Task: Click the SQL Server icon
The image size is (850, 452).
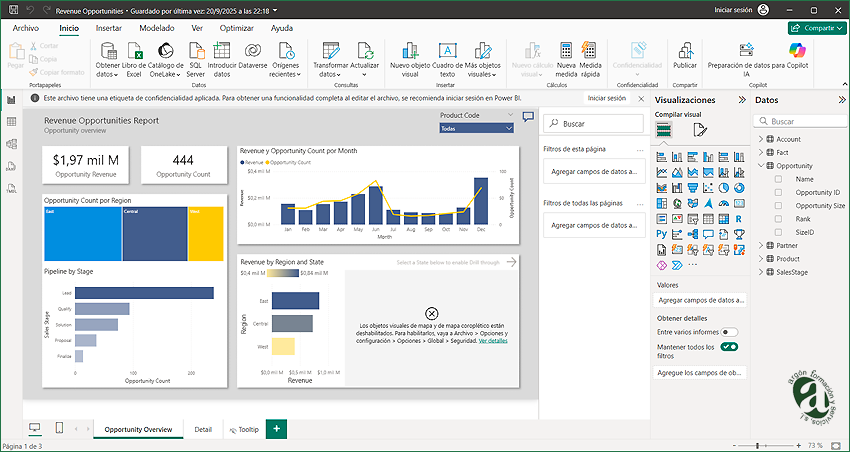Action: (x=196, y=60)
